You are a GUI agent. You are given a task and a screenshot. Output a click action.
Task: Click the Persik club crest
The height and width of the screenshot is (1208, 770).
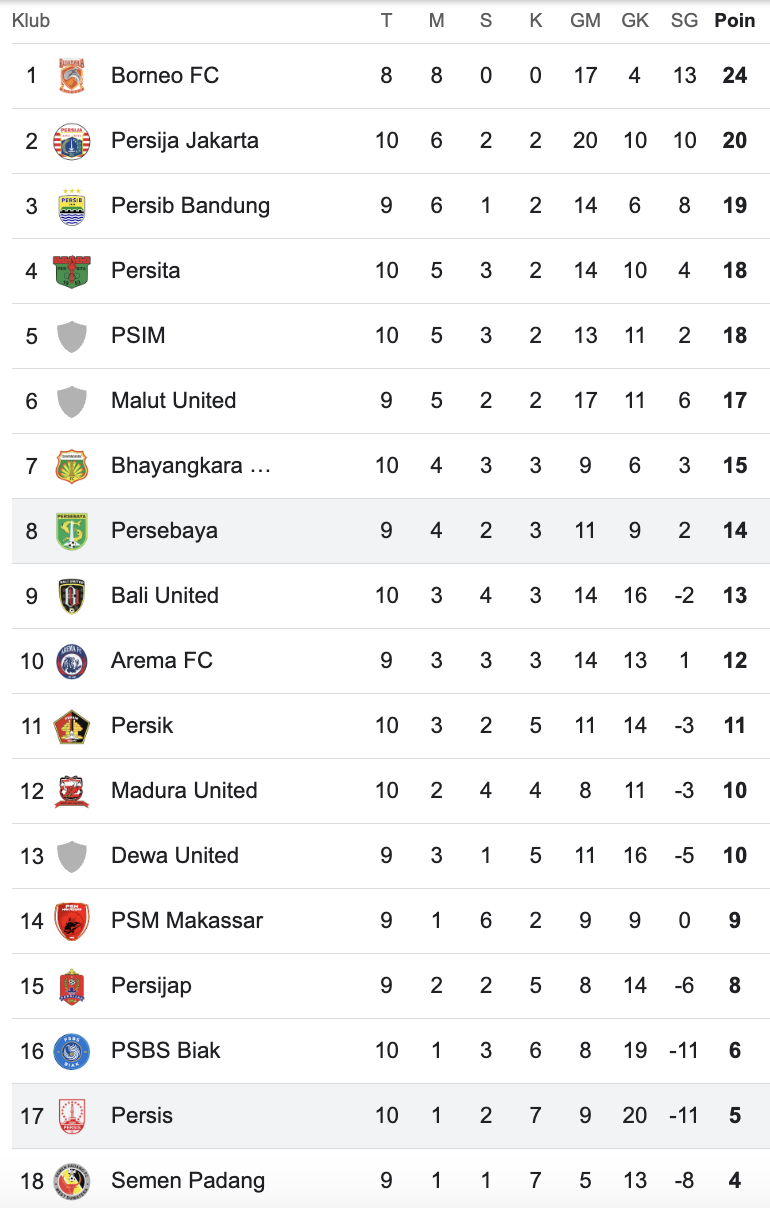pyautogui.click(x=71, y=726)
